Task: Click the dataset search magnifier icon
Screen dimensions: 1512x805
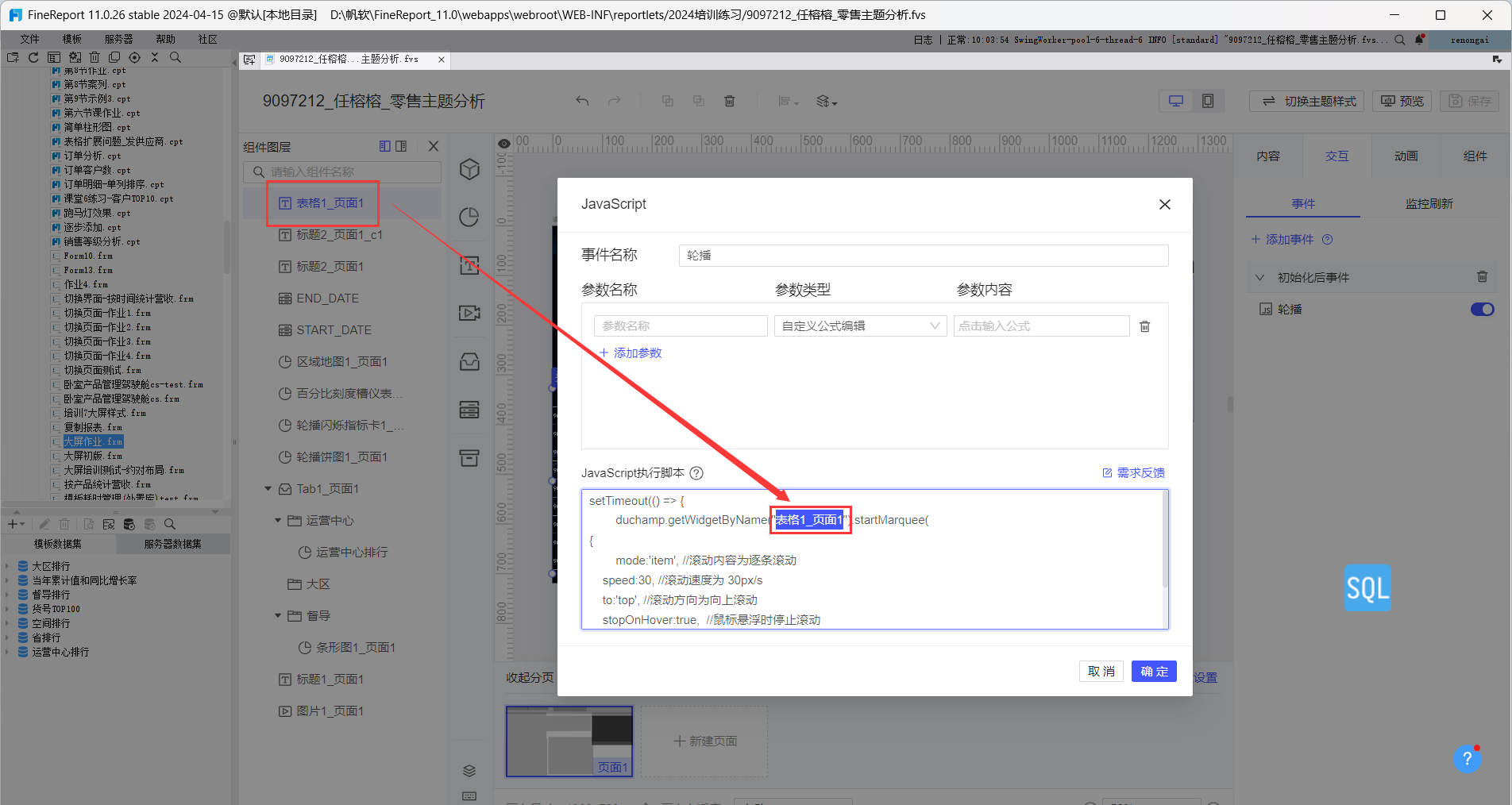Action: pyautogui.click(x=170, y=524)
